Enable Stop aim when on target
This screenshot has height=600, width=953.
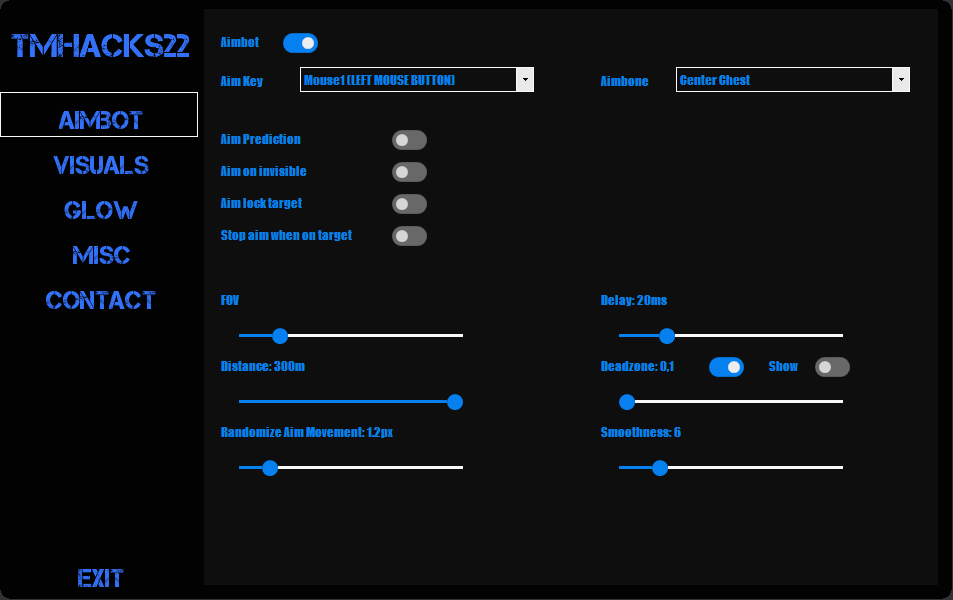(409, 236)
